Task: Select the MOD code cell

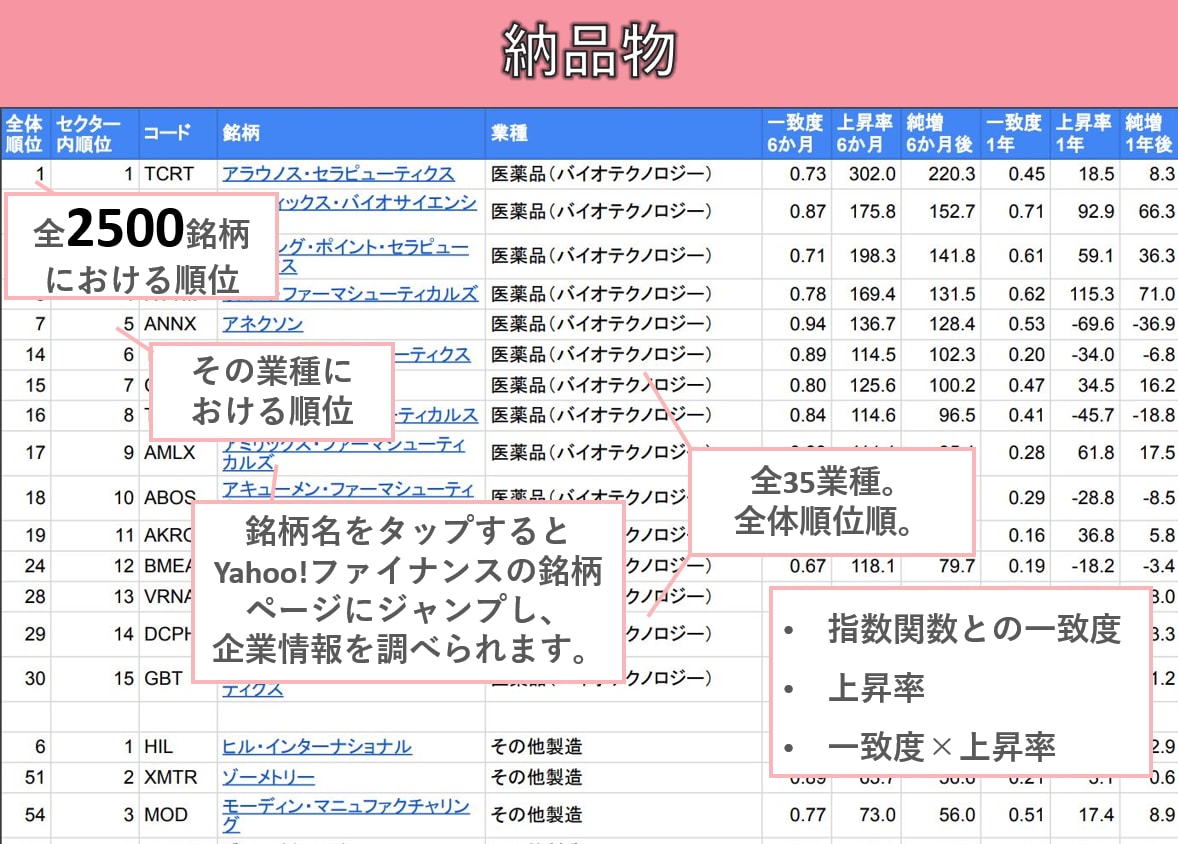Action: (178, 815)
